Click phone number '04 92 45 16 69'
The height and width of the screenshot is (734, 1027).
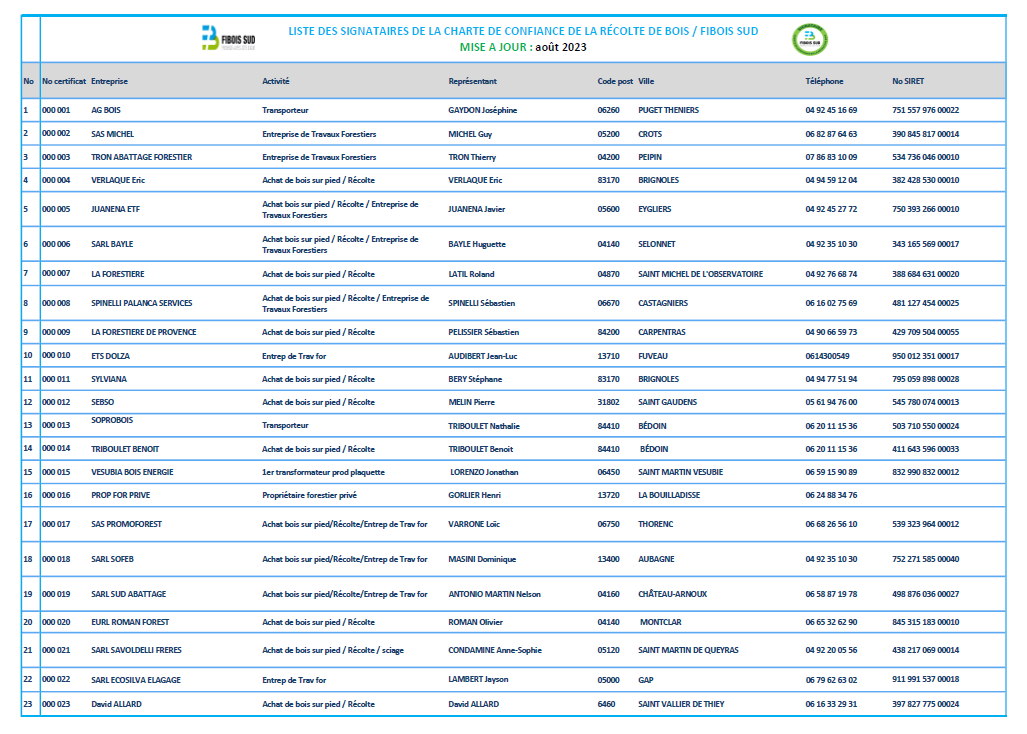(831, 110)
